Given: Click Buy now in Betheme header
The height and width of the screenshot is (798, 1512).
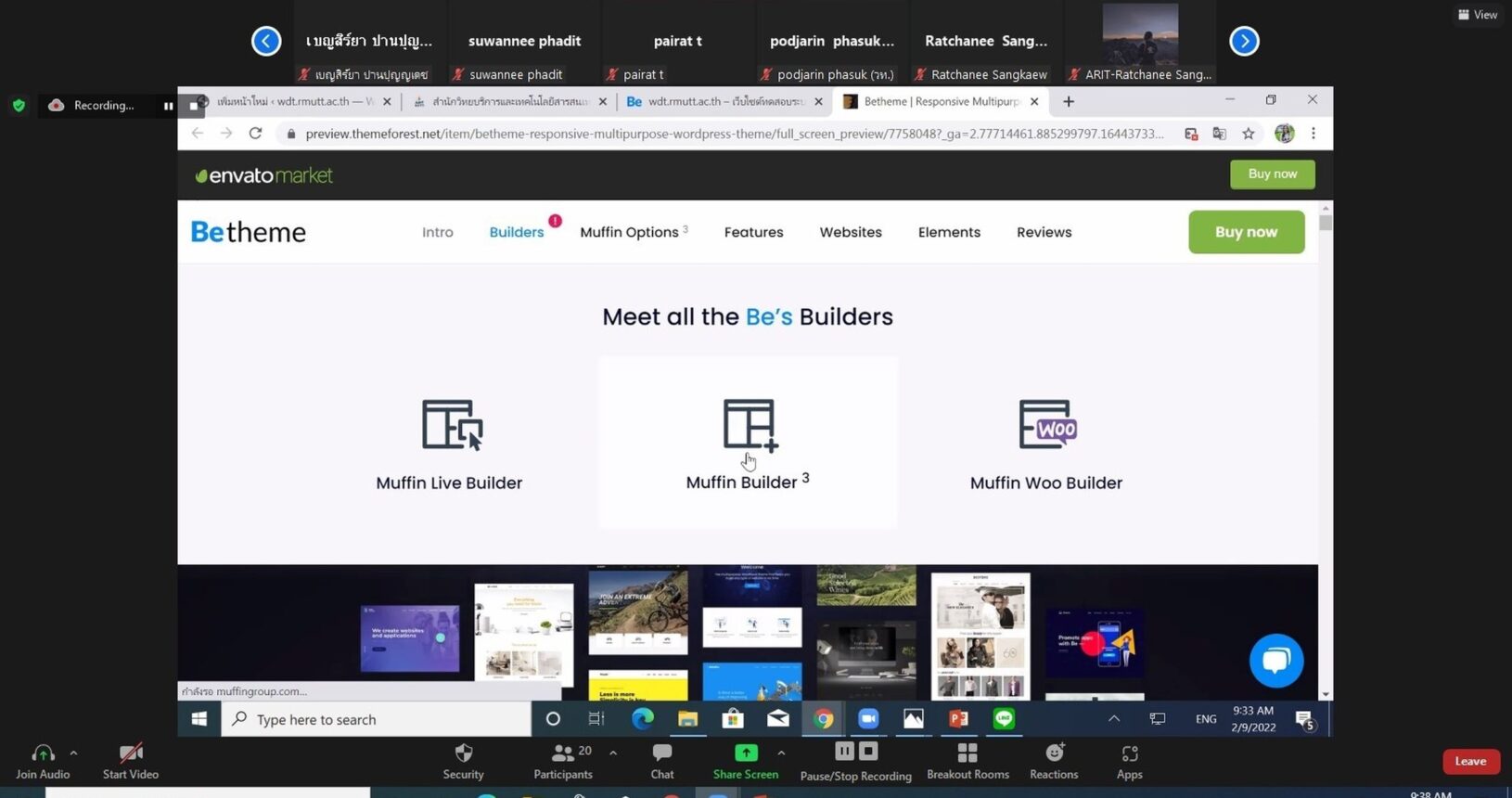Looking at the screenshot, I should tap(1247, 232).
